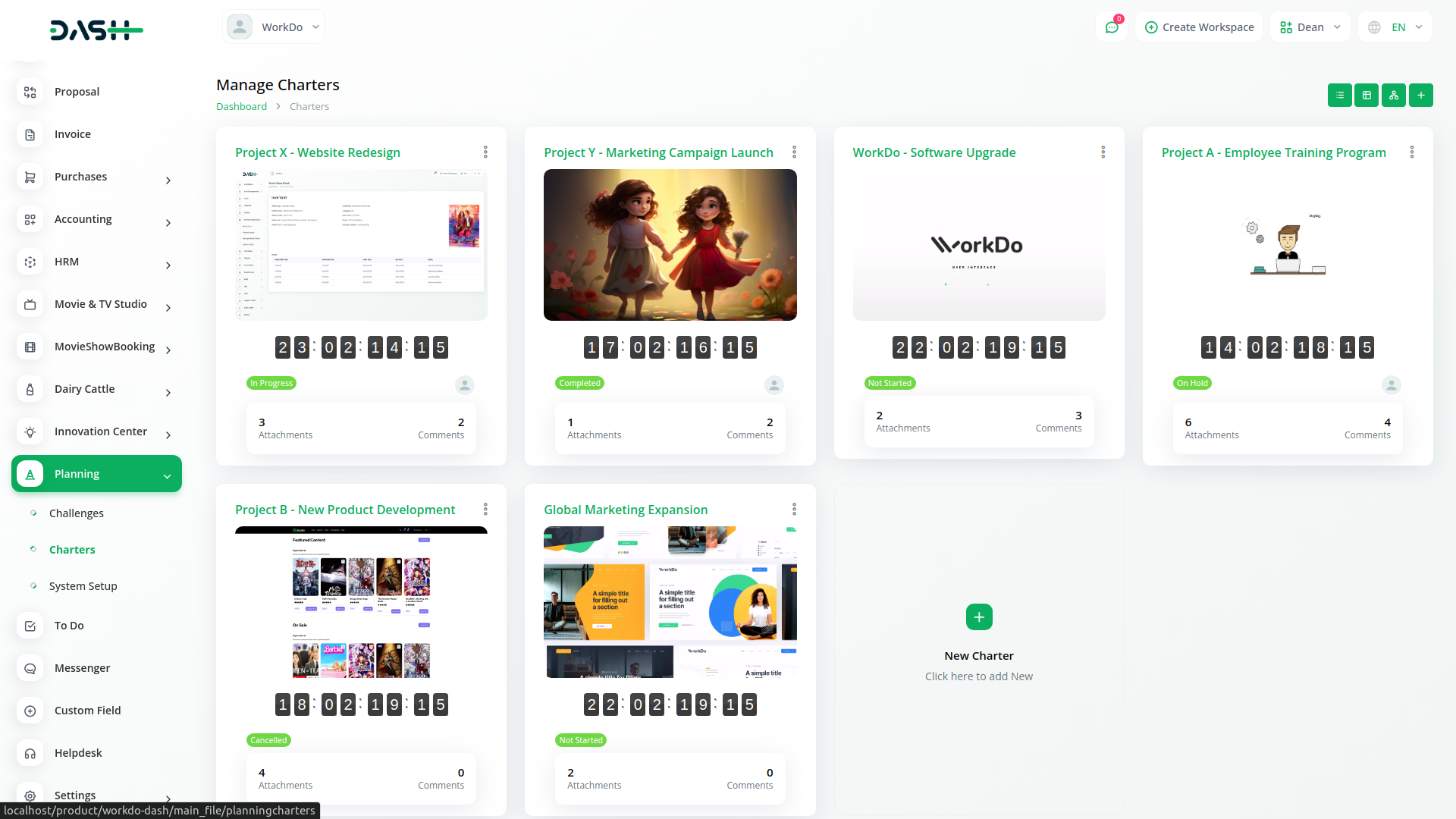The height and width of the screenshot is (819, 1456).
Task: Open options menu for Project X card
Action: [485, 152]
